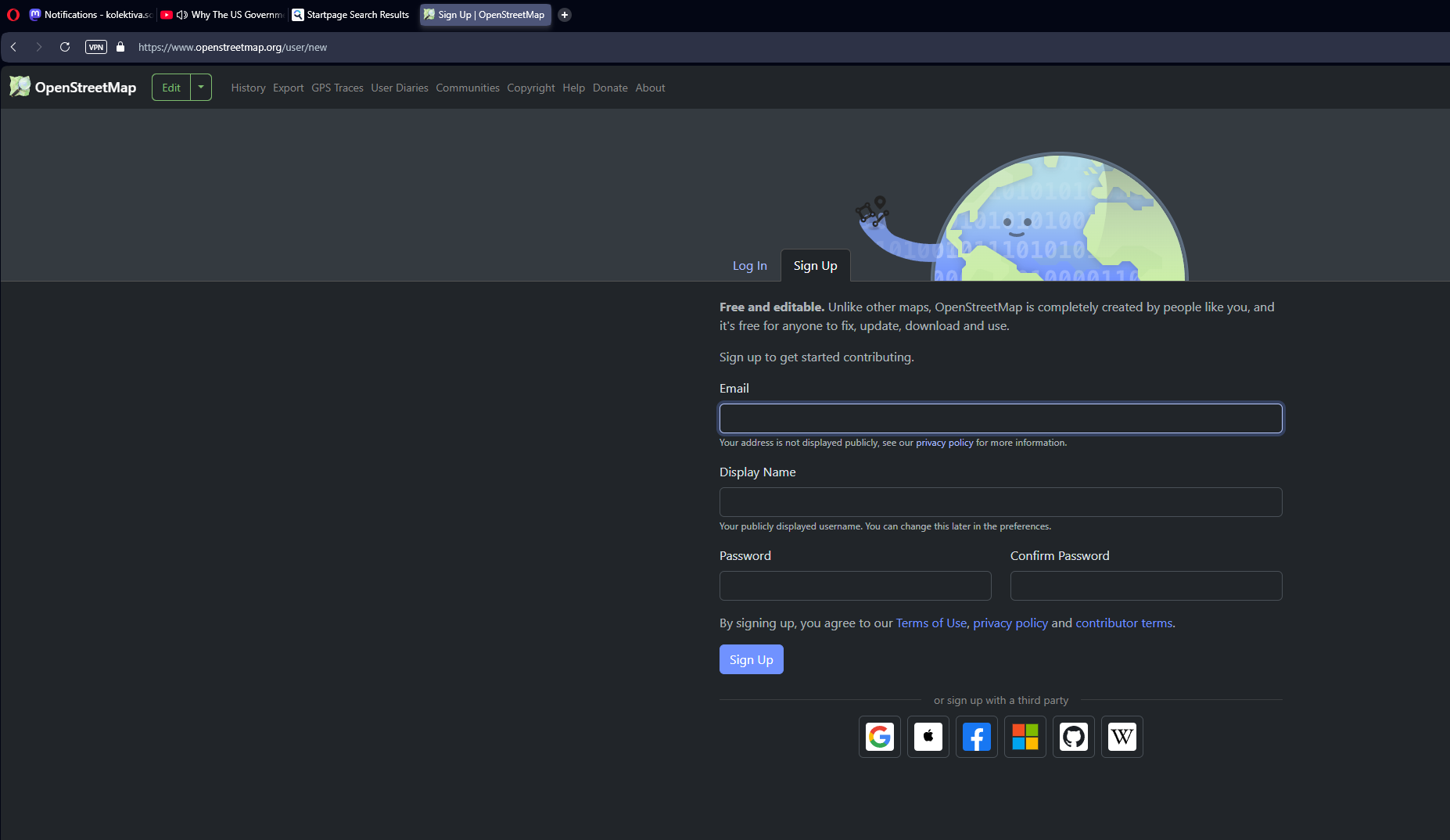
Task: Sign up with the Google icon
Action: point(879,736)
